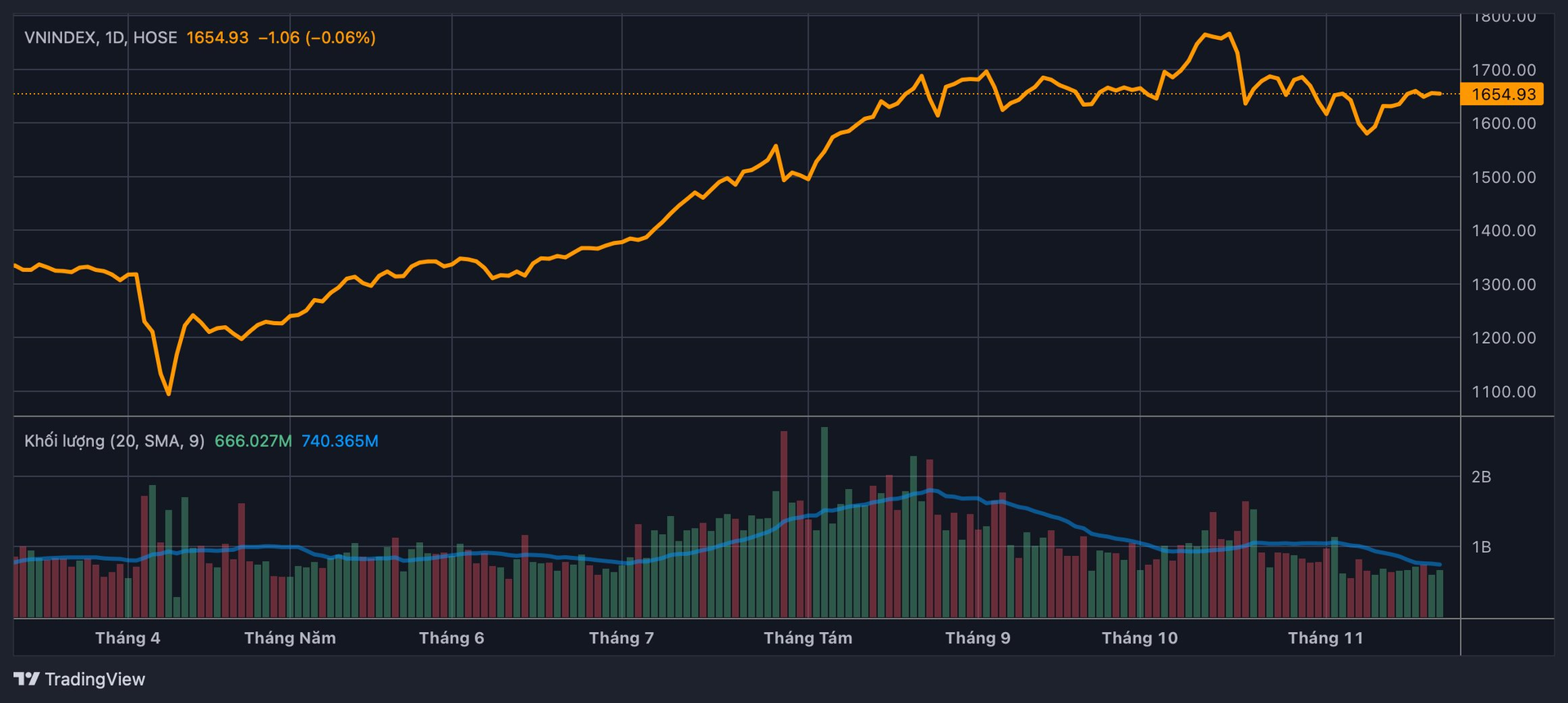
Task: Click the orange 1654.93 current price tag
Action: coord(1503,94)
